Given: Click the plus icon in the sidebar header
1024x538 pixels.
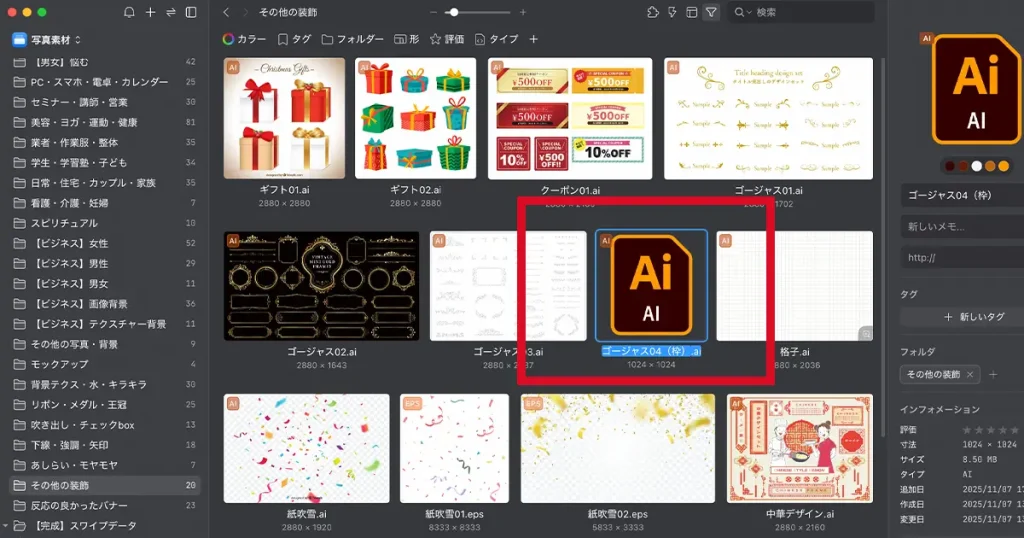Looking at the screenshot, I should tap(150, 12).
